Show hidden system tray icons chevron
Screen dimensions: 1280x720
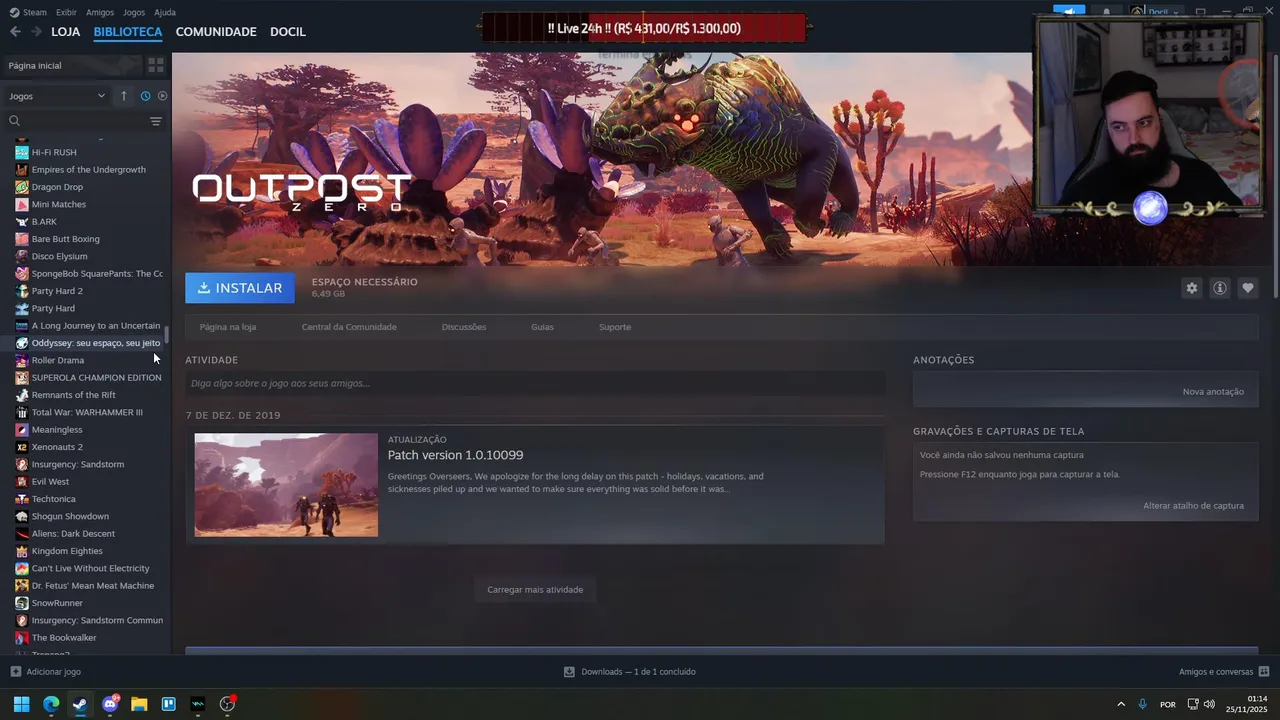pyautogui.click(x=1121, y=704)
